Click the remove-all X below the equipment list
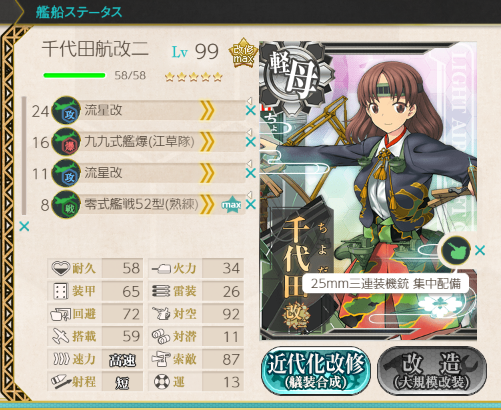This screenshot has height=410, width=501. pyautogui.click(x=24, y=227)
